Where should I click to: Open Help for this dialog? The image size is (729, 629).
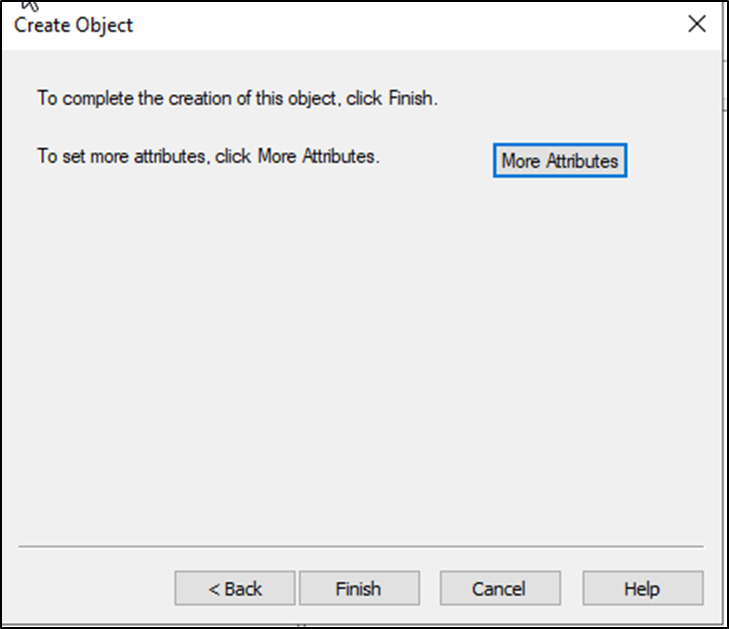[642, 589]
